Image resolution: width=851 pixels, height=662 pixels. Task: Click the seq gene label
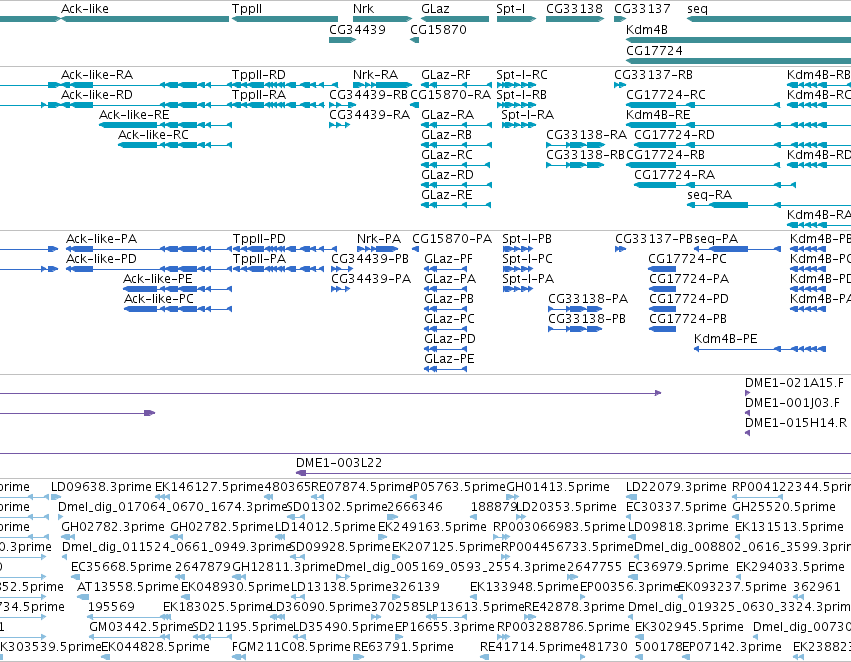click(697, 9)
